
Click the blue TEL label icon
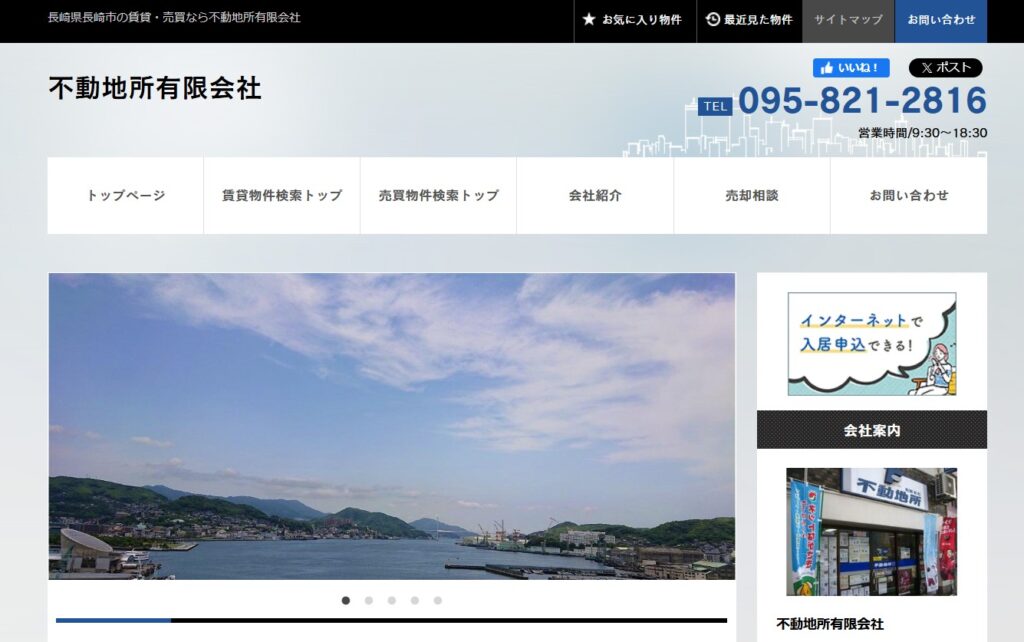click(715, 106)
